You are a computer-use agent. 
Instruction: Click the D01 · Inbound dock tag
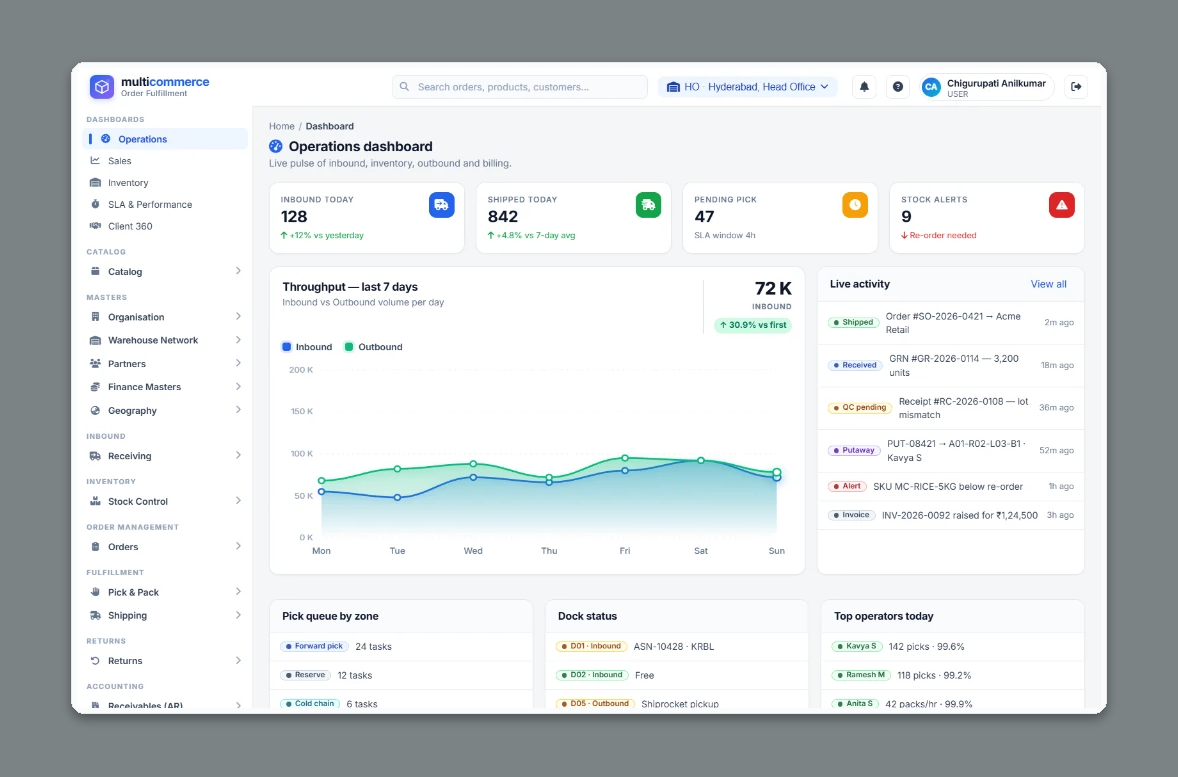pyautogui.click(x=592, y=646)
